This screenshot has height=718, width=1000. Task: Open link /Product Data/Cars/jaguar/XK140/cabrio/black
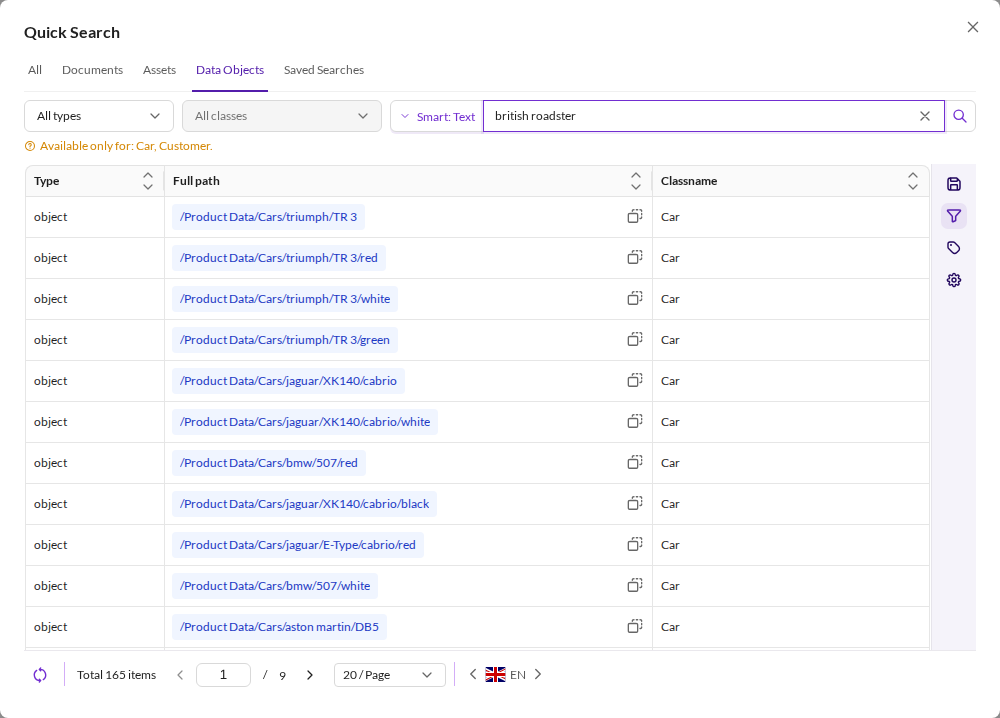[x=304, y=504]
